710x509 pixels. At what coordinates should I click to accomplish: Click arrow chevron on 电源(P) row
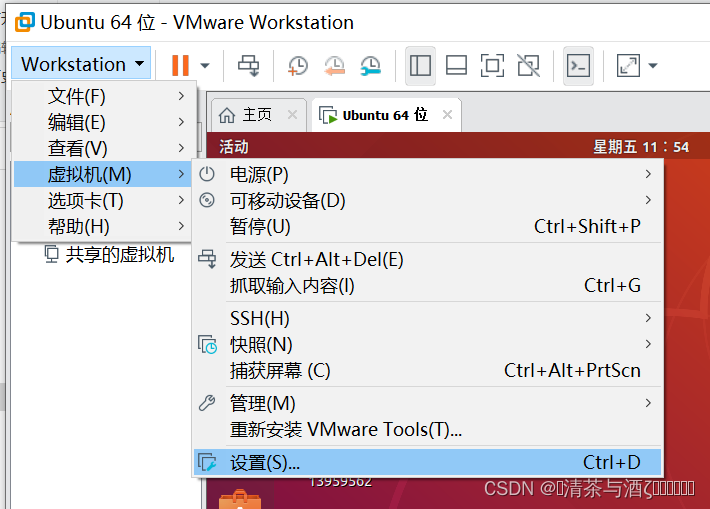pos(648,174)
